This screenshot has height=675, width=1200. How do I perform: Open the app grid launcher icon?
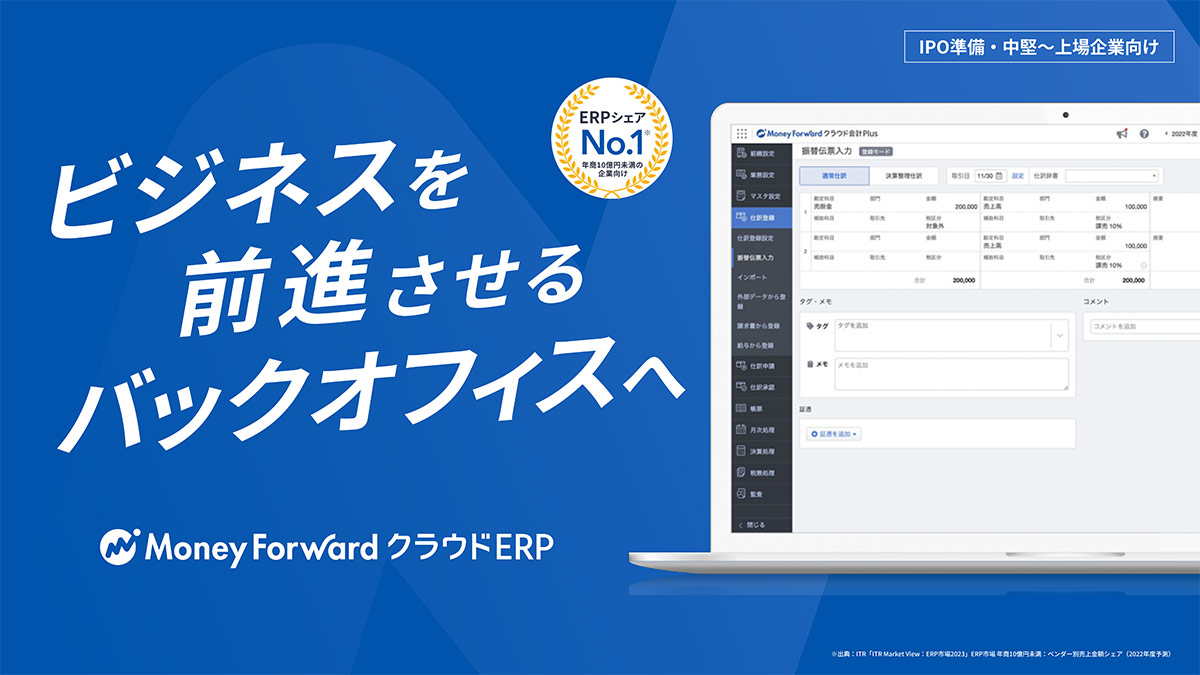pos(741,133)
